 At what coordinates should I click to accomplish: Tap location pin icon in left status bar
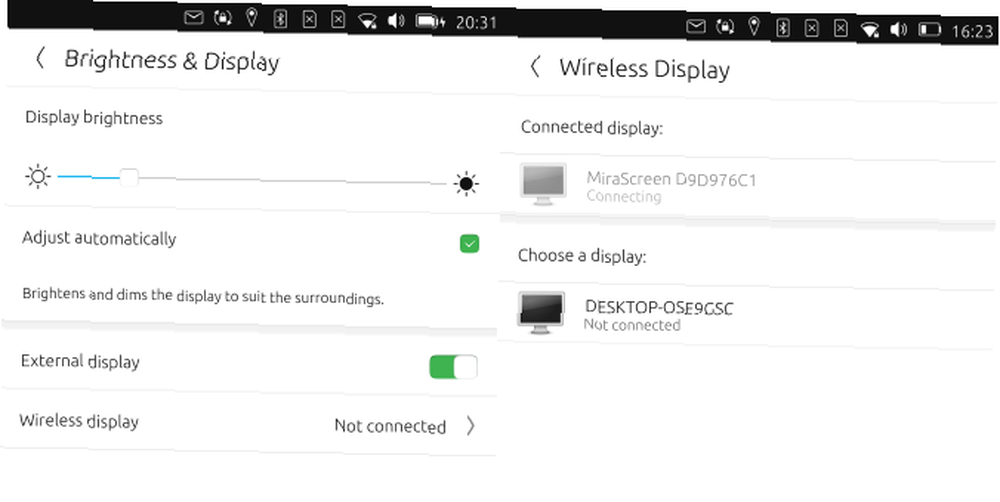click(x=252, y=18)
